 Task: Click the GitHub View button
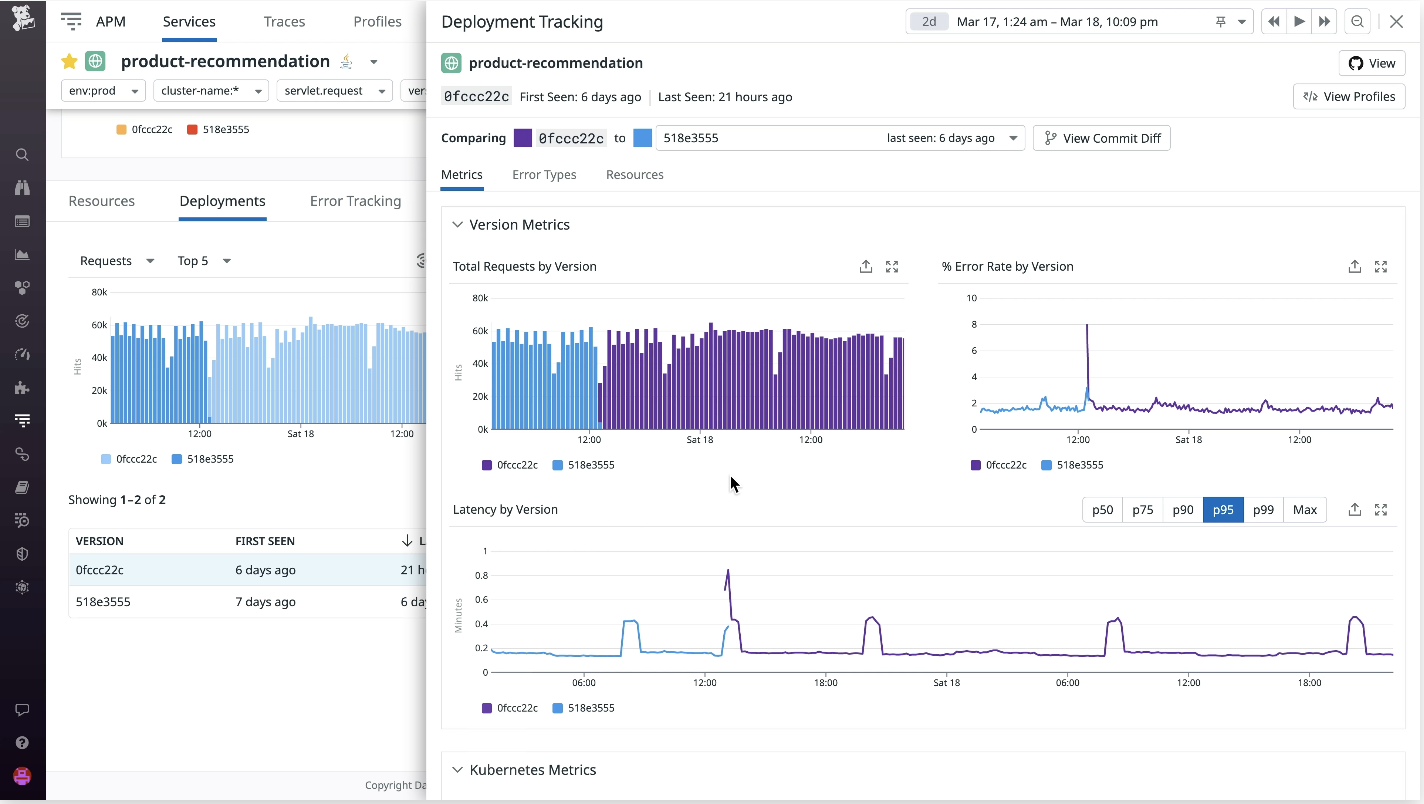(x=1372, y=63)
